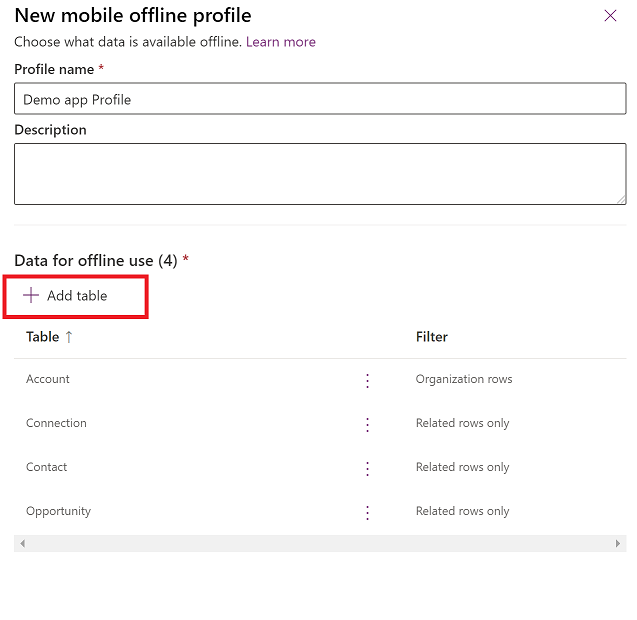Select the Connection table entry
637x620 pixels.
pos(56,423)
